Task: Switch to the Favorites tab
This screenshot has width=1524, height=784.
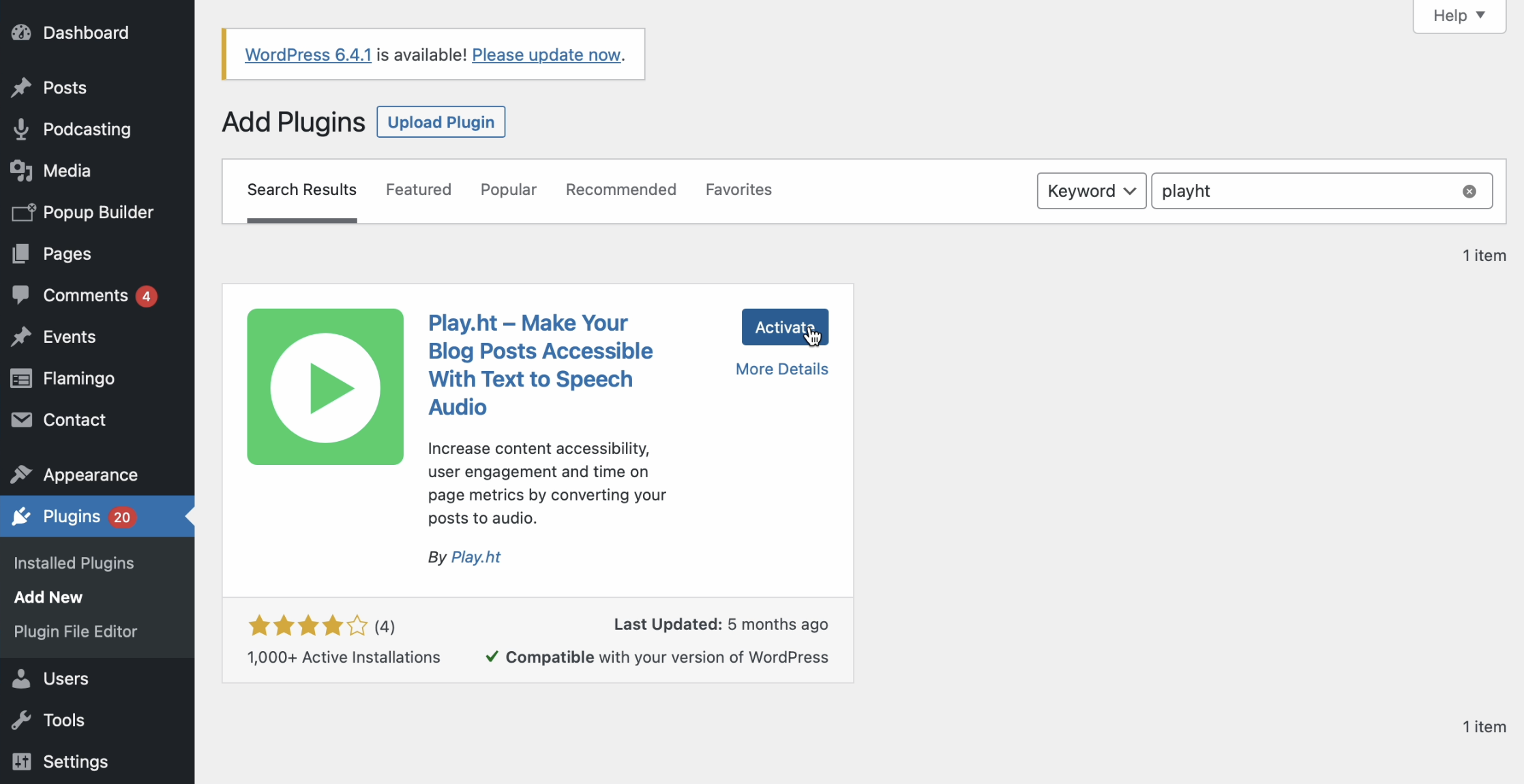Action: [x=738, y=190]
